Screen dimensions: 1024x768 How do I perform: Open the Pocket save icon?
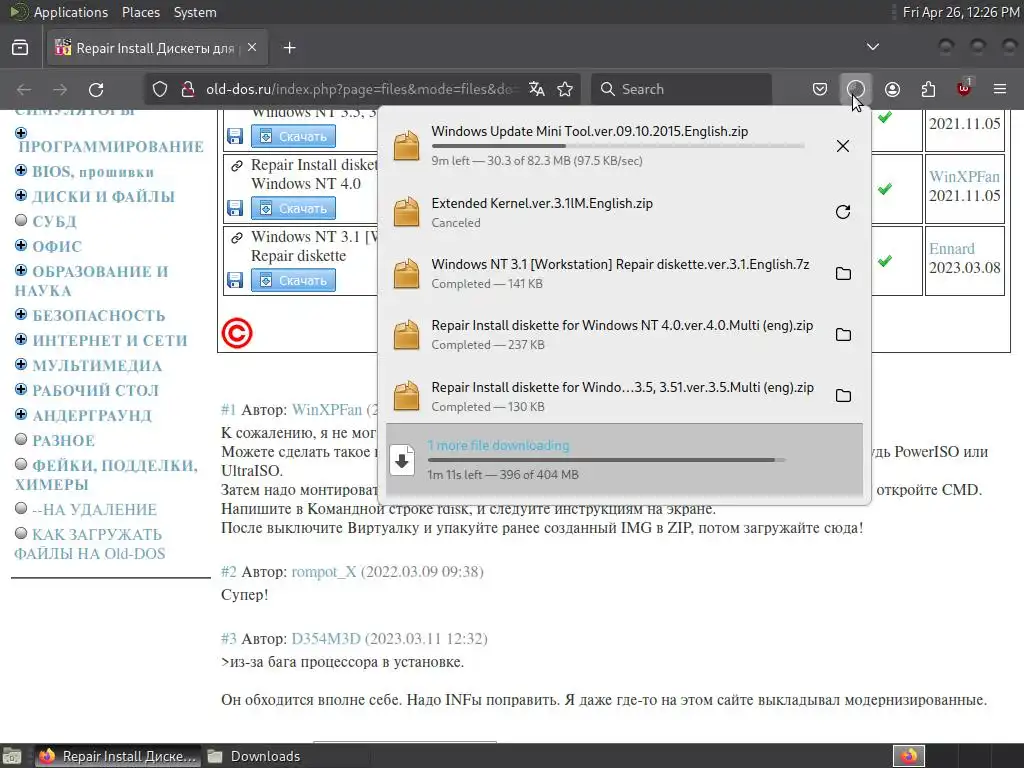[820, 89]
